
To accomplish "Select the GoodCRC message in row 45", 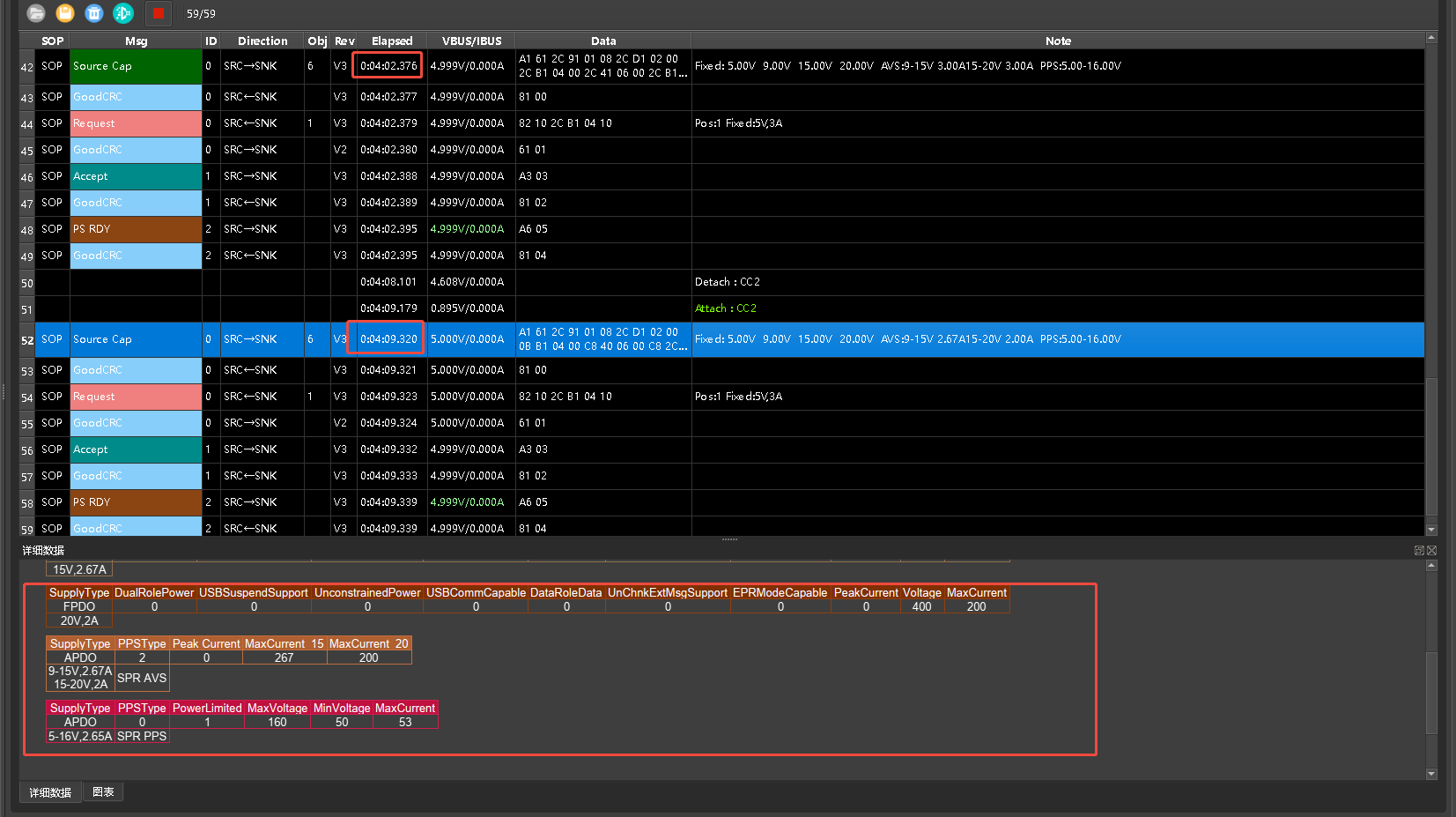I will [x=136, y=150].
